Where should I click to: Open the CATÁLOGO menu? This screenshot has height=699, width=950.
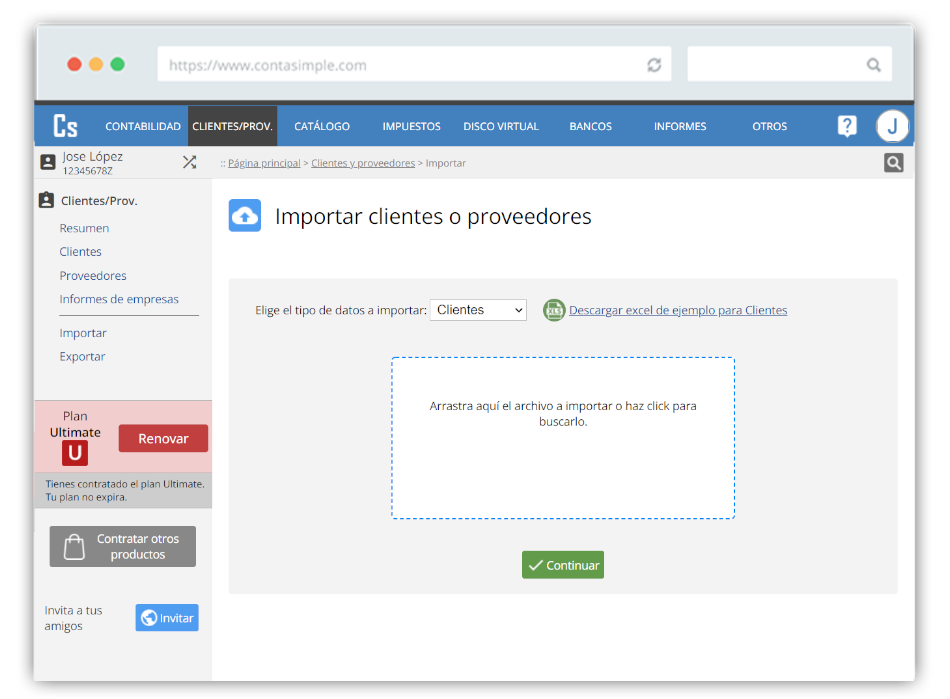(x=322, y=126)
